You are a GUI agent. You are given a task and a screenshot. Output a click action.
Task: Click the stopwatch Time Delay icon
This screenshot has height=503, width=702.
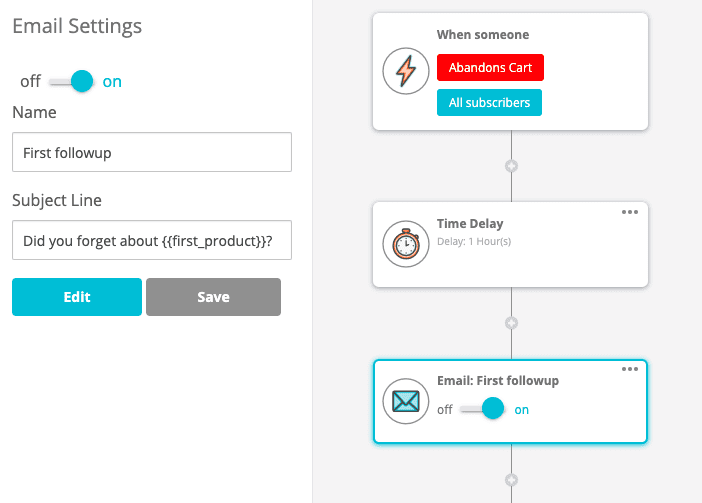coord(406,243)
